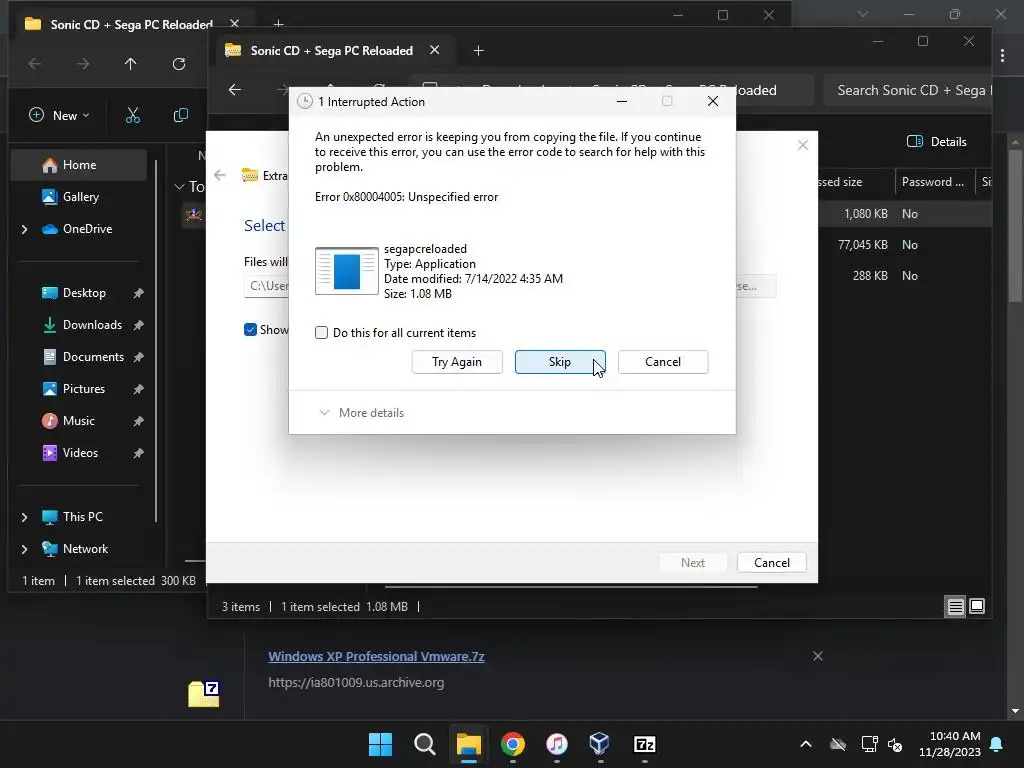1024x768 pixels.
Task: Add new tab in front Explorer window
Action: tap(479, 51)
